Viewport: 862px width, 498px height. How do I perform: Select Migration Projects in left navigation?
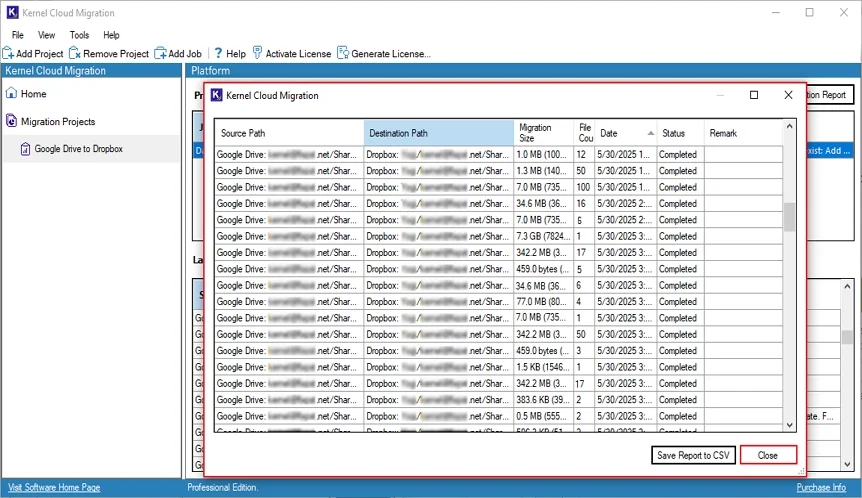58,121
